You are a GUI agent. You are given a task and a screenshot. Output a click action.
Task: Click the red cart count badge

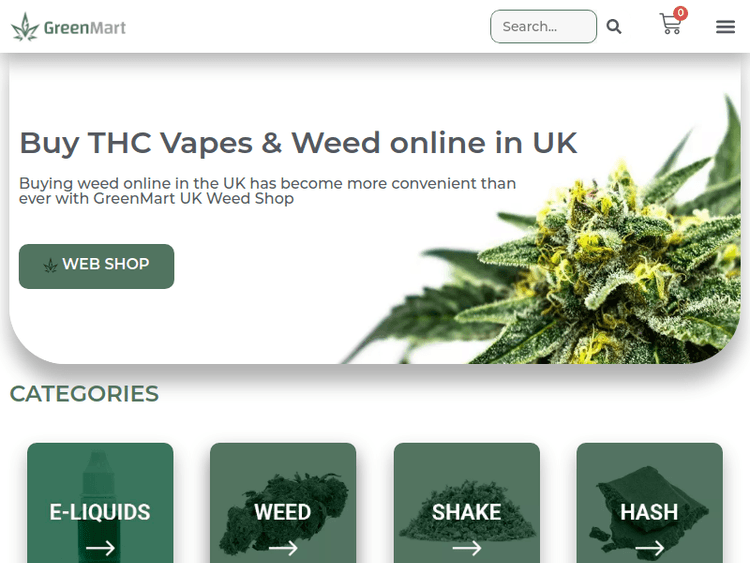point(680,13)
